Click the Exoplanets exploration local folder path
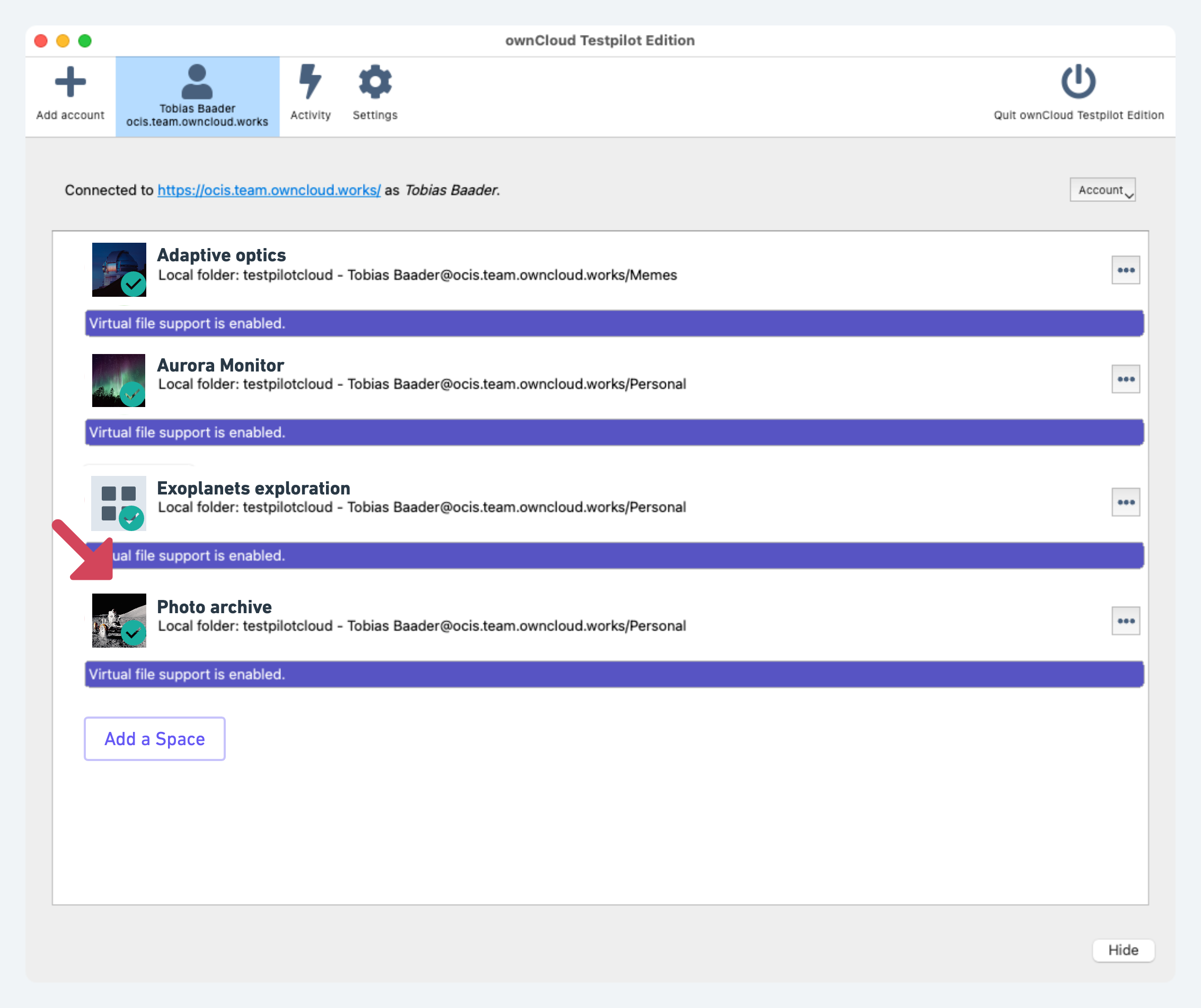The height and width of the screenshot is (1008, 1201). (422, 507)
